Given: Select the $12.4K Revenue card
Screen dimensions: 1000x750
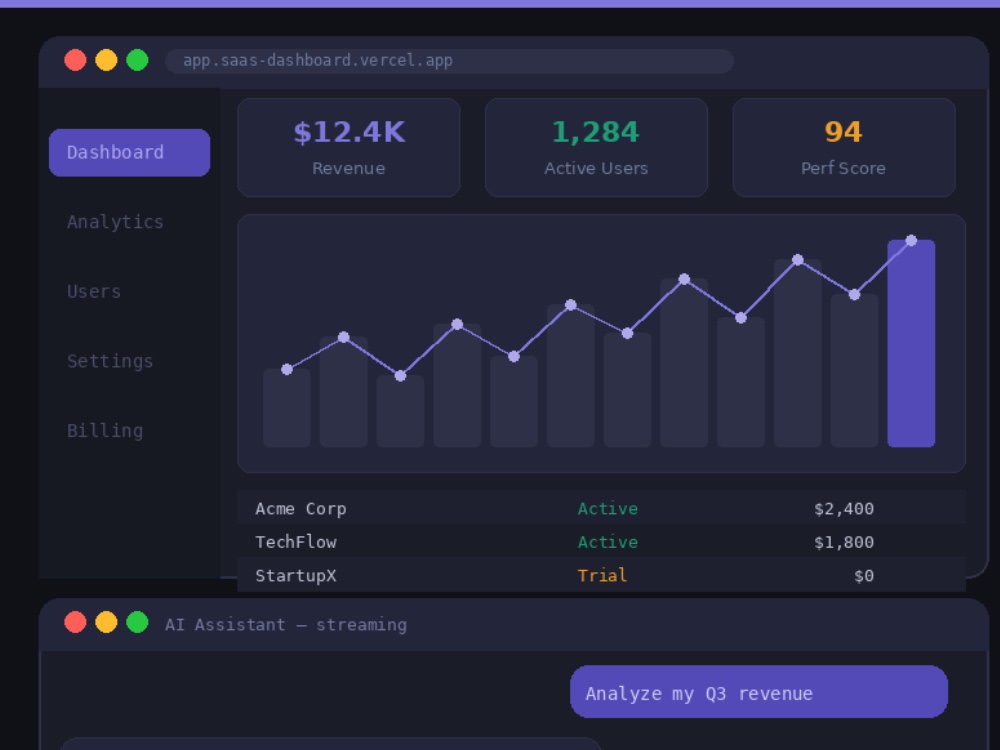Looking at the screenshot, I should click(x=349, y=147).
